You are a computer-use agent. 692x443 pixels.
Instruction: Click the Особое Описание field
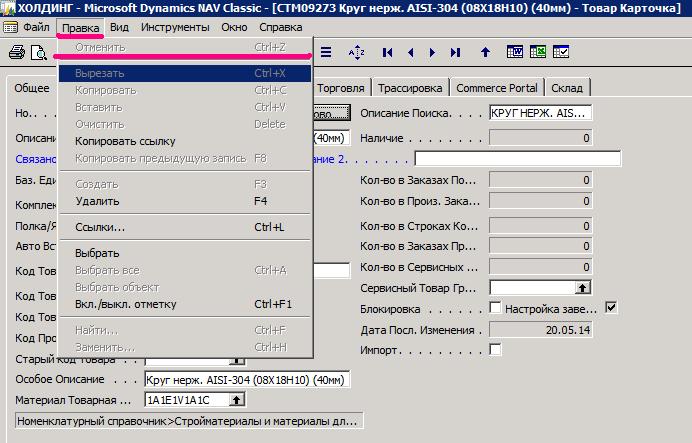coord(247,379)
